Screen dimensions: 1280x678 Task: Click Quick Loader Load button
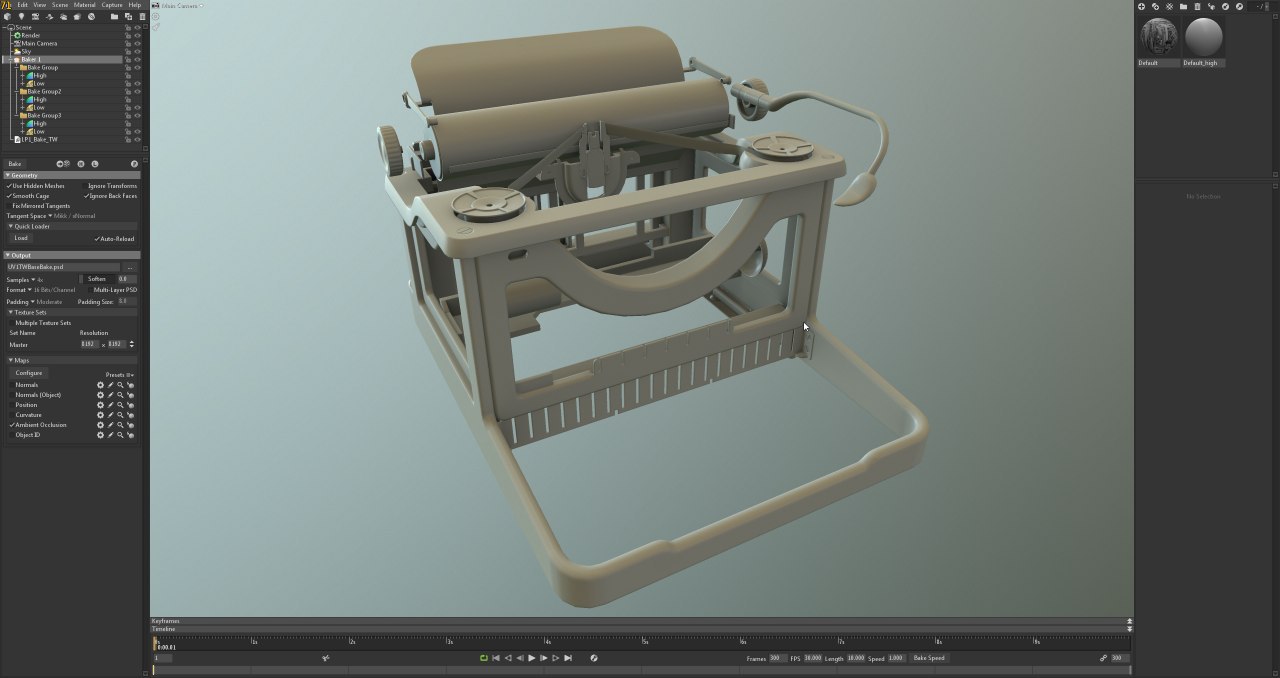point(21,238)
